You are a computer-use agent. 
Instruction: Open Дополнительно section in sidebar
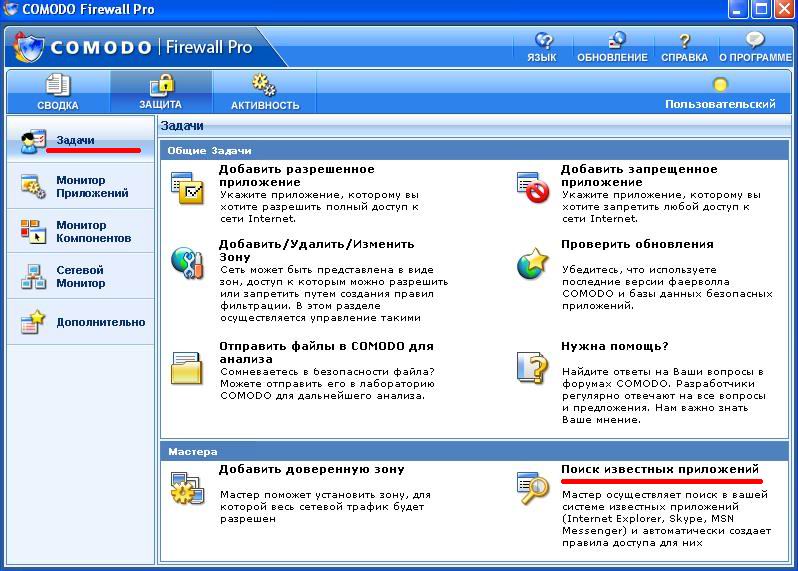click(x=101, y=322)
